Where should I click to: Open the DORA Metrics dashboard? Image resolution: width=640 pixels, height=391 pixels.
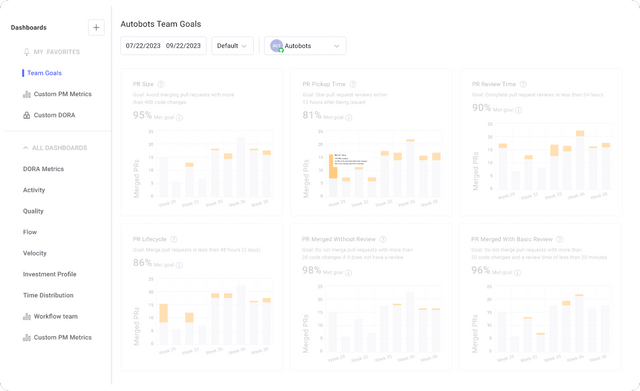click(x=43, y=169)
